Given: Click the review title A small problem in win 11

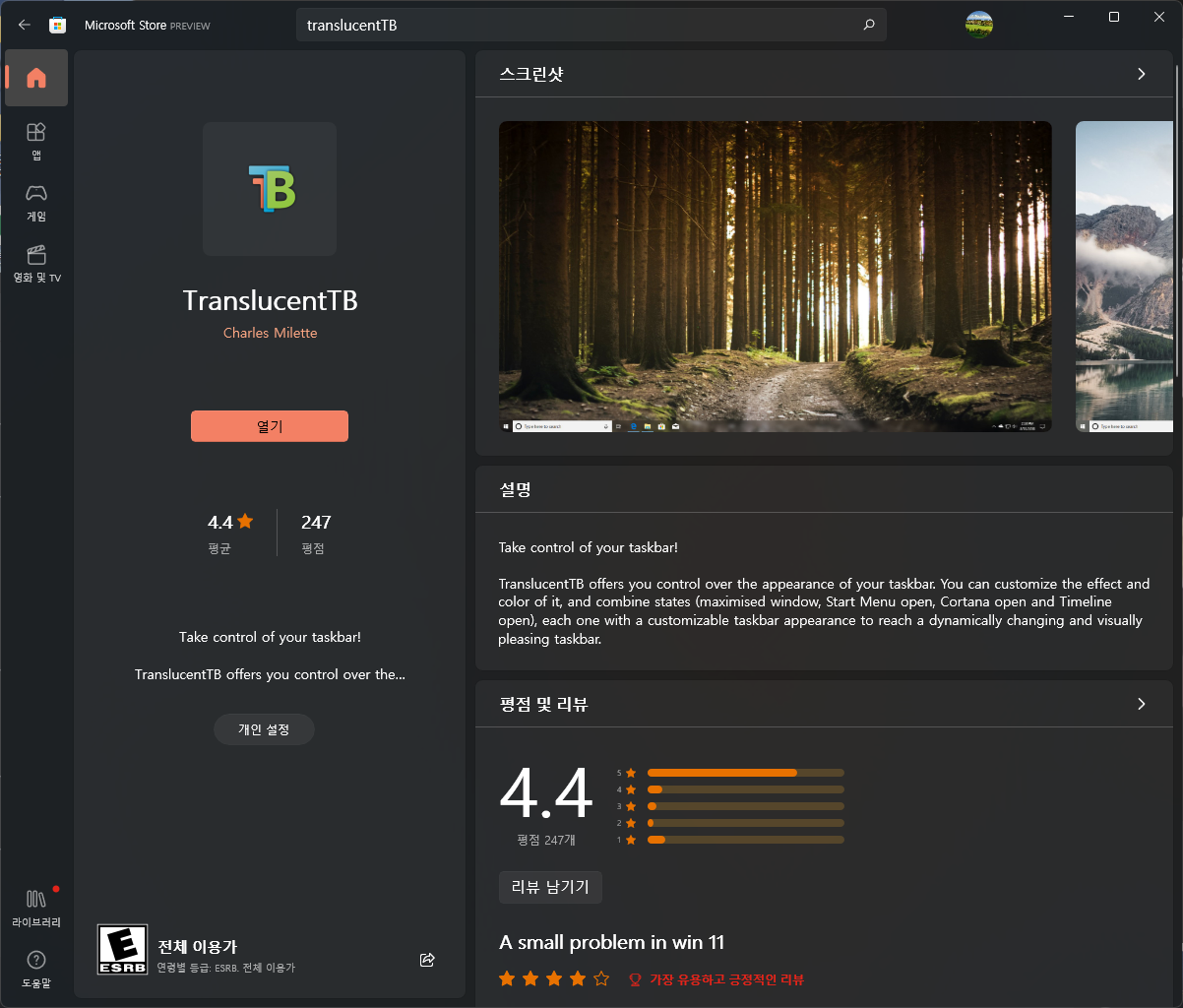Looking at the screenshot, I should coord(612,942).
